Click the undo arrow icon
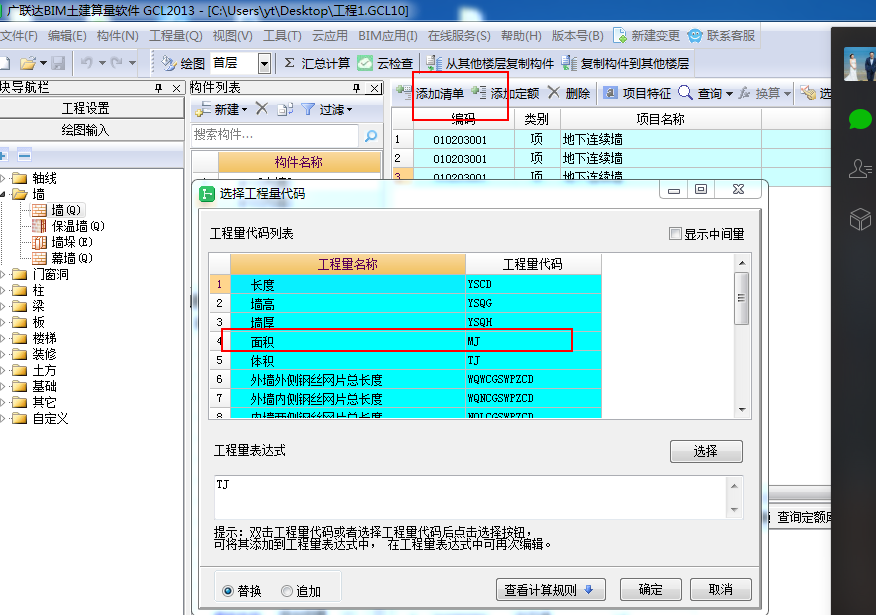Viewport: 876px width, 615px height. tap(87, 63)
